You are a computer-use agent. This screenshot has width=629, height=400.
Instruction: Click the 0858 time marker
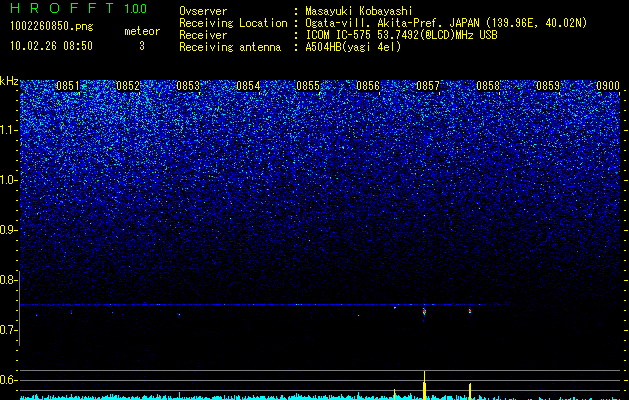[x=488, y=86]
